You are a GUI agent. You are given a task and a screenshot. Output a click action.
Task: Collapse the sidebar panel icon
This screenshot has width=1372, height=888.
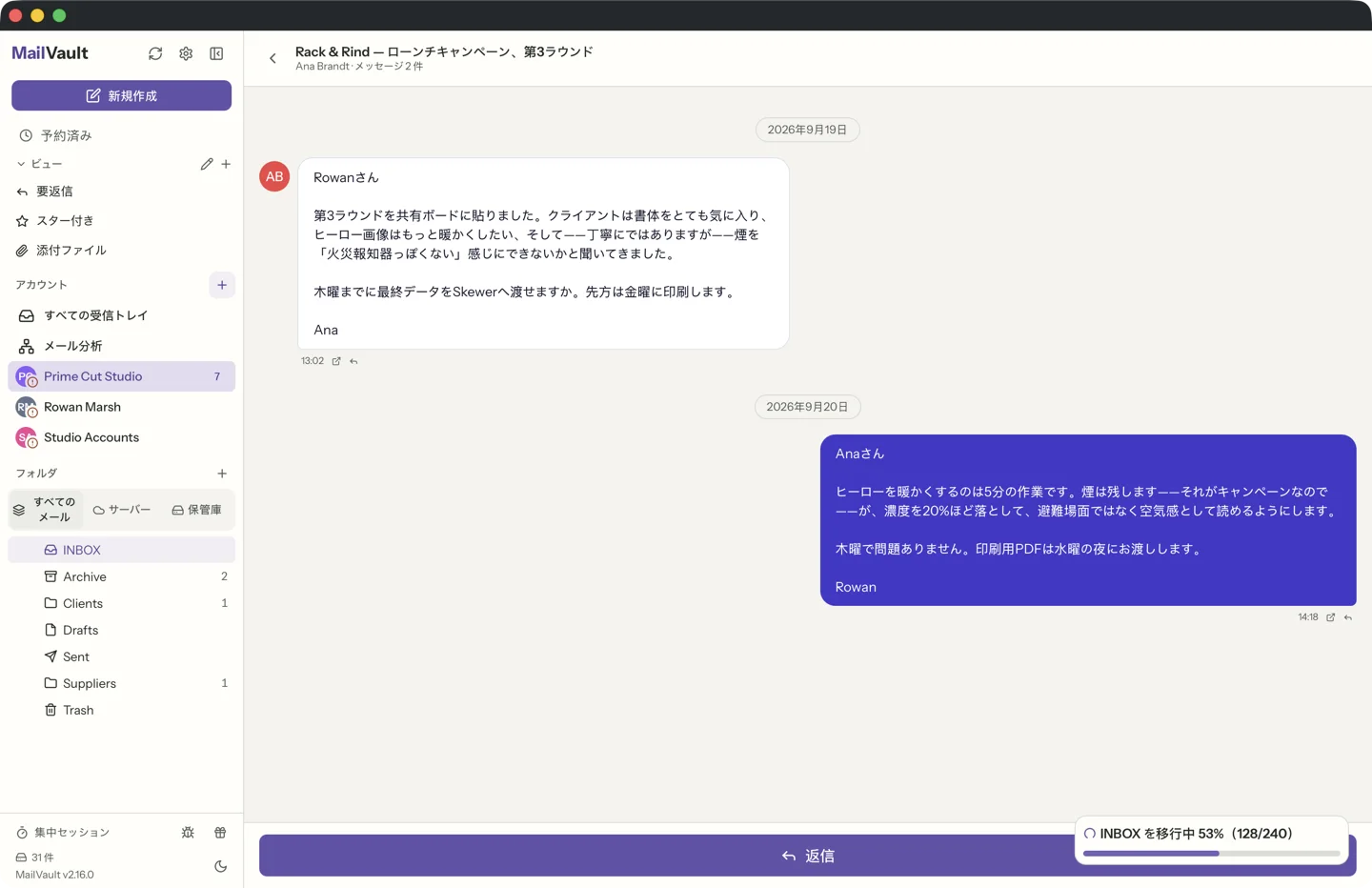216,54
